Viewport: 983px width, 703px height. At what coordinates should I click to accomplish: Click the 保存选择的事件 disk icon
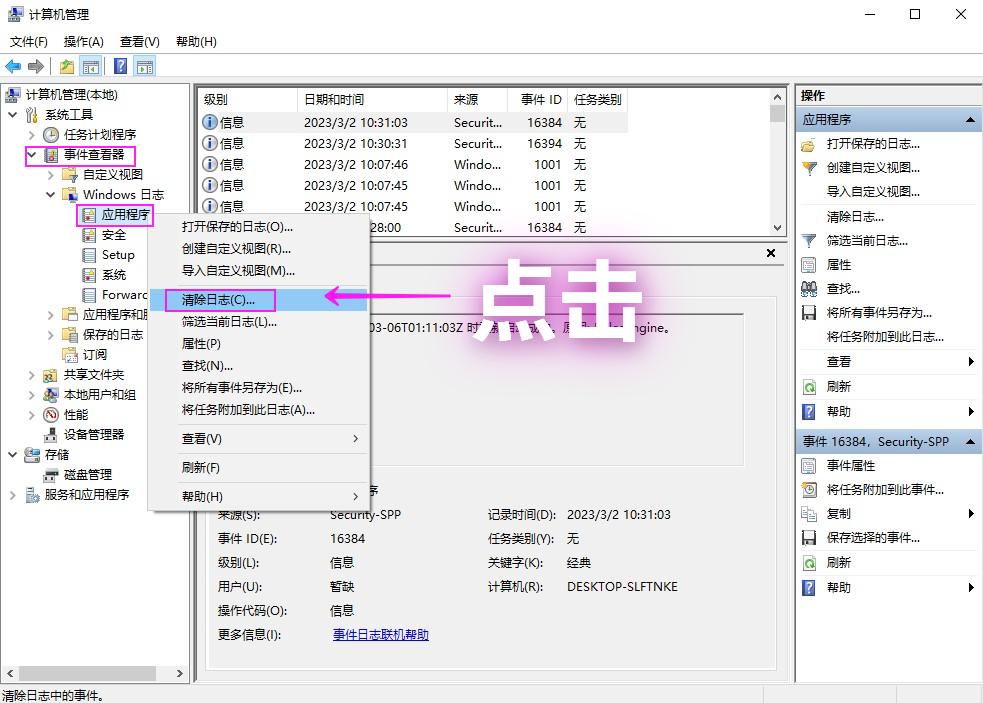809,538
